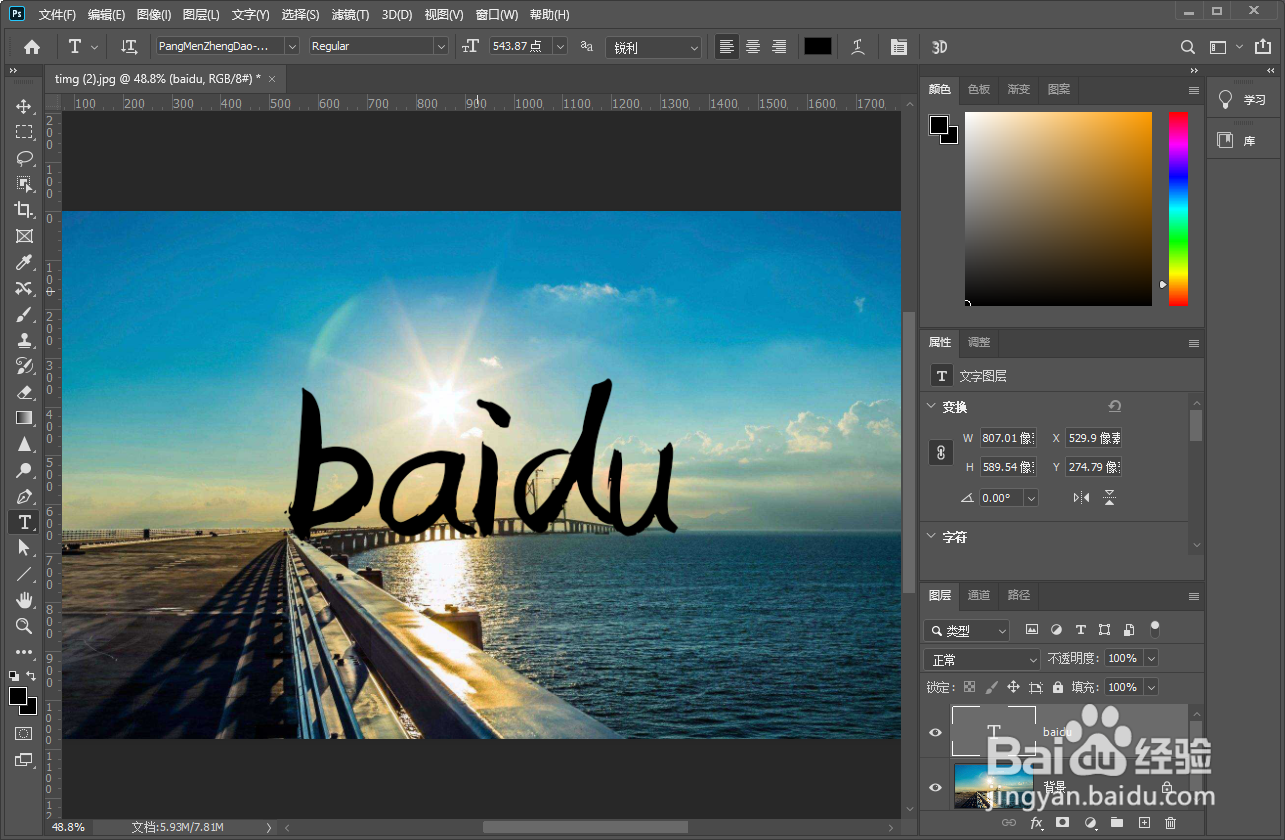Open the Character and Paragraph panels
Viewport: 1285px width, 840px height.
[898, 46]
